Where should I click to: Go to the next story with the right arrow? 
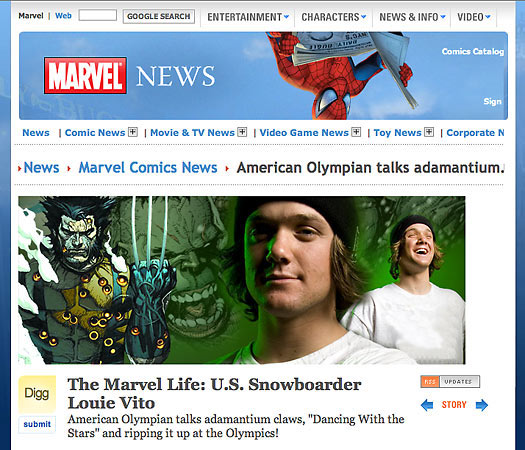tap(482, 405)
